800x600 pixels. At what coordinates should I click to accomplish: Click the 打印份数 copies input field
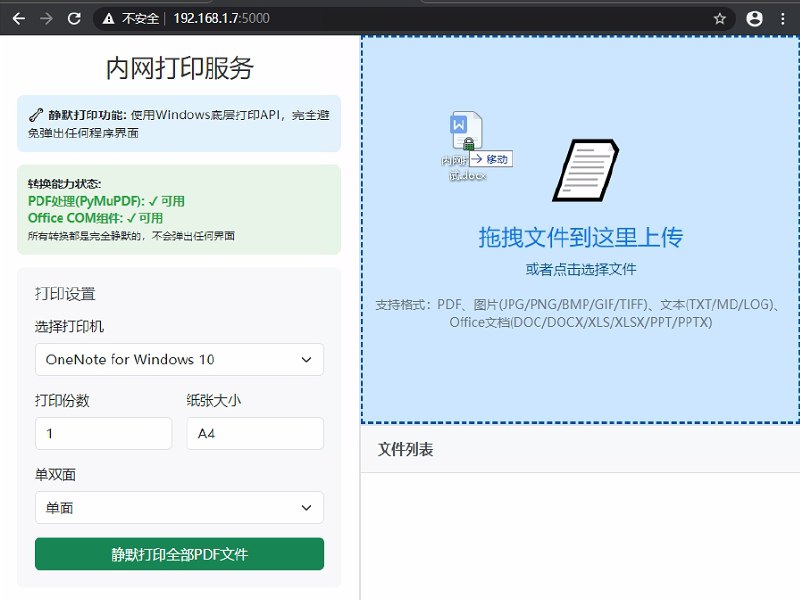tap(103, 433)
